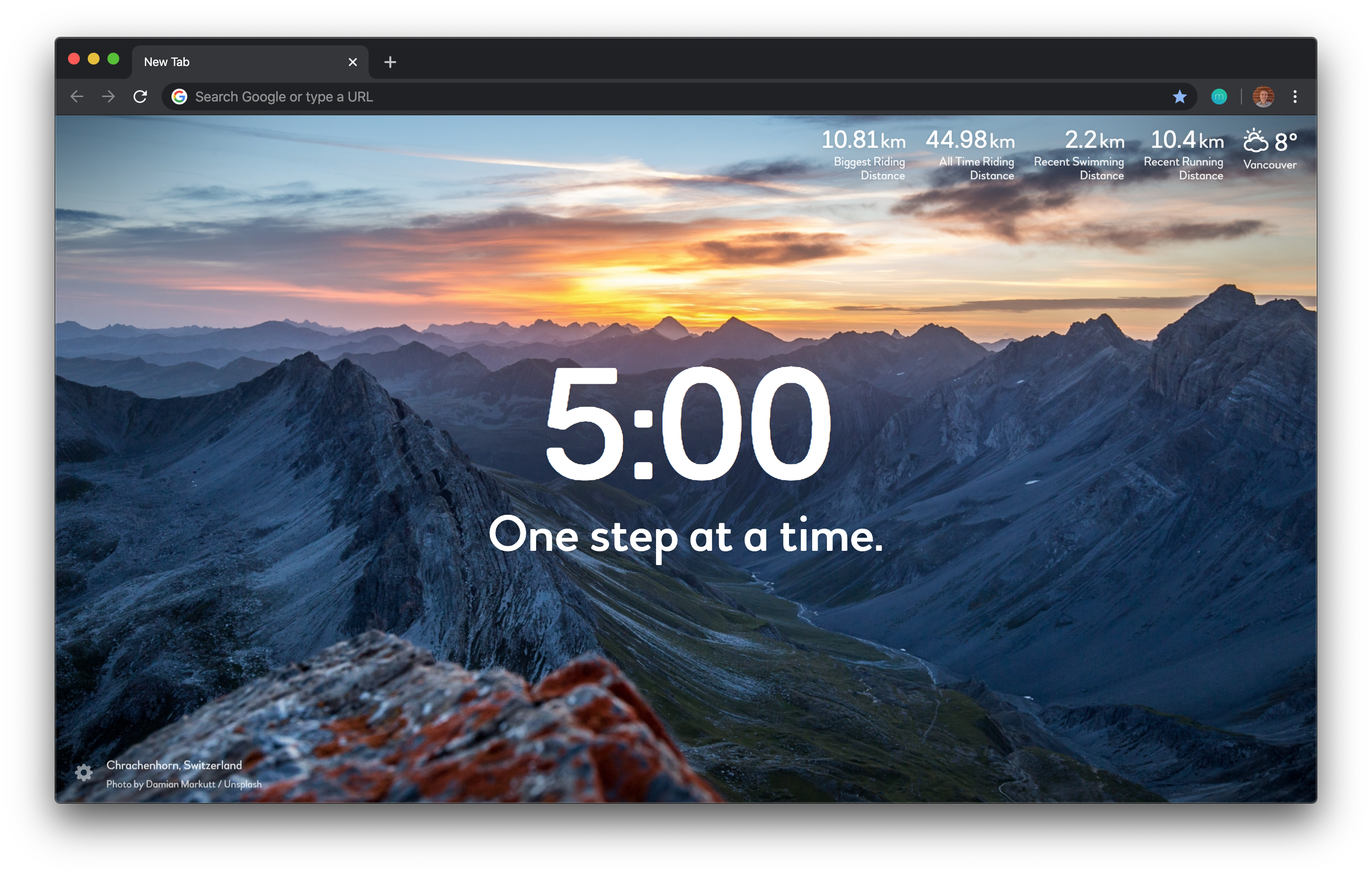Close the New Tab tab
1372x876 pixels.
(353, 62)
